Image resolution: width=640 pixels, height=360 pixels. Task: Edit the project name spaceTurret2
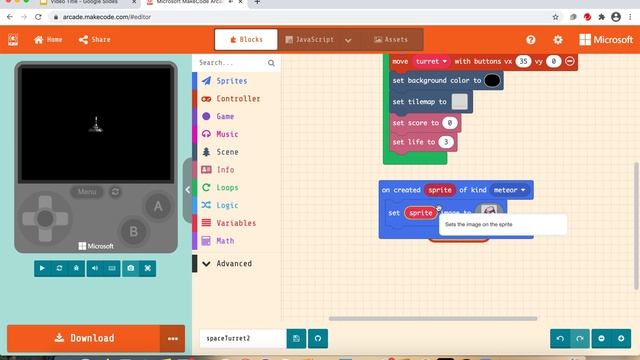point(243,338)
